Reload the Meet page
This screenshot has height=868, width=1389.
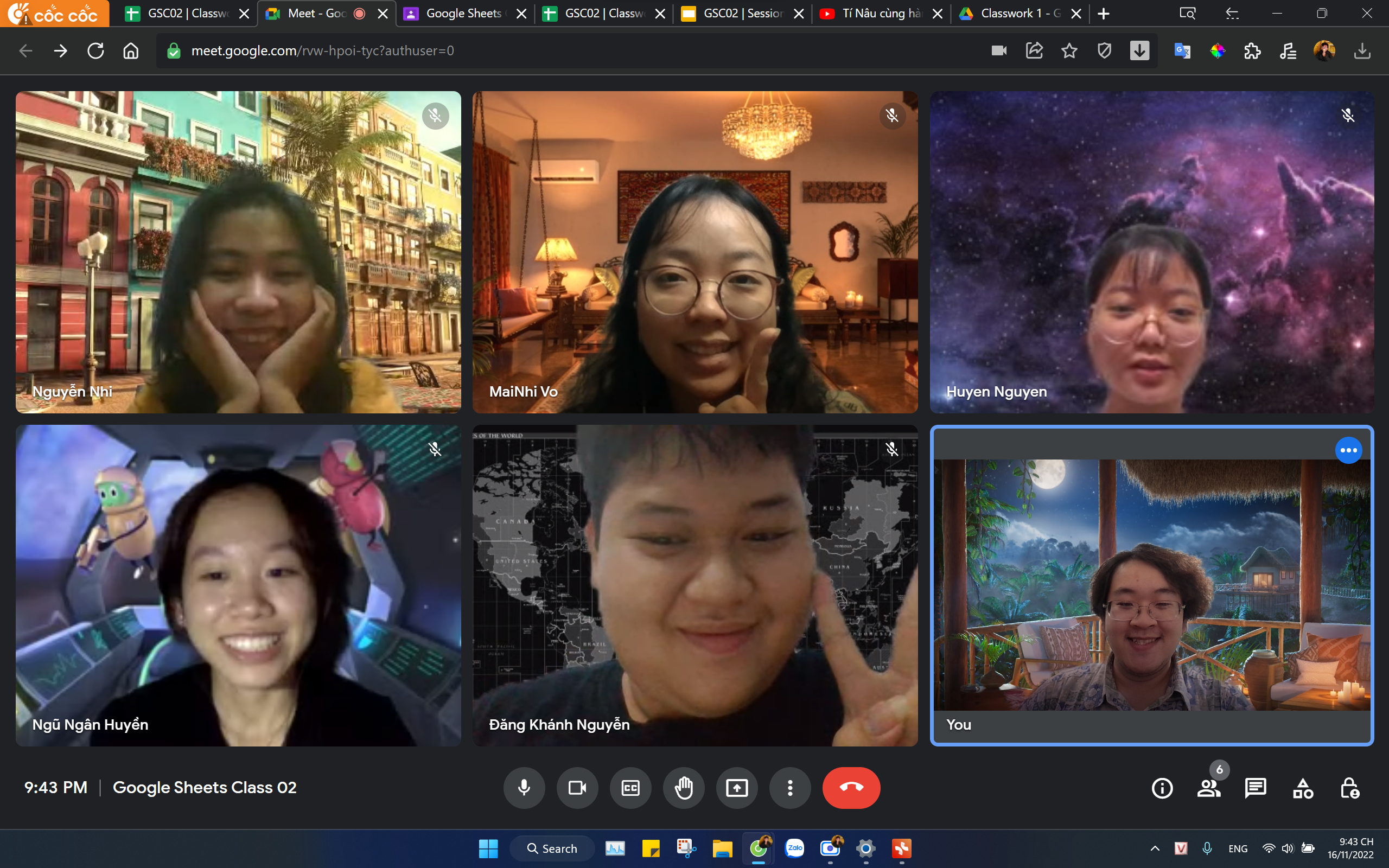coord(95,50)
